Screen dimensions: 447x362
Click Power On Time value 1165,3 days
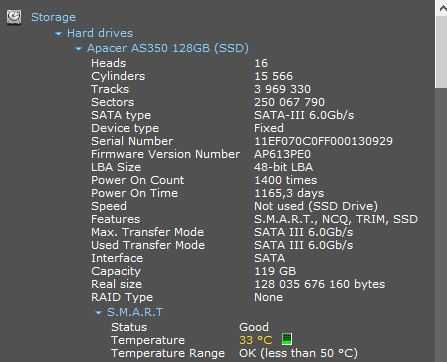tap(289, 193)
